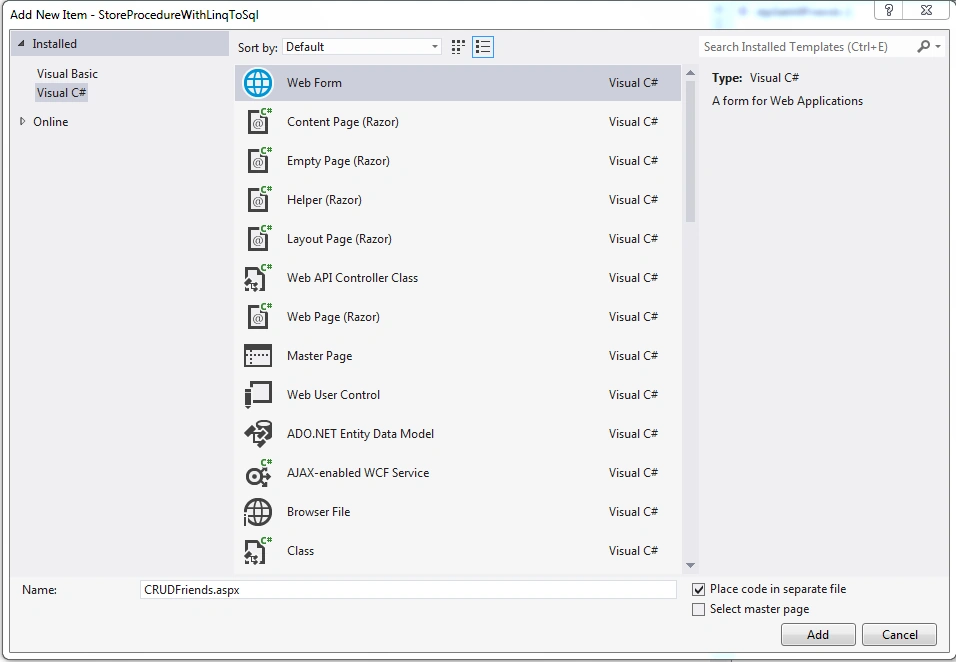This screenshot has width=956, height=662.
Task: Select the Web Form template name
Action: click(314, 83)
